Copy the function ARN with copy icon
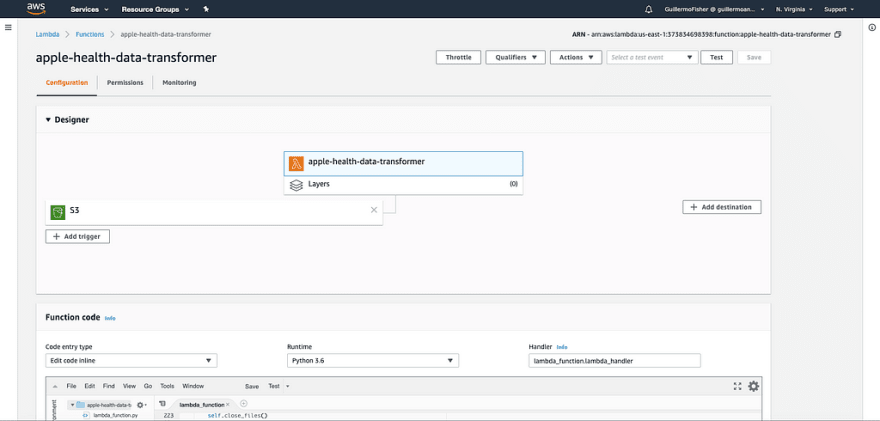 click(838, 34)
